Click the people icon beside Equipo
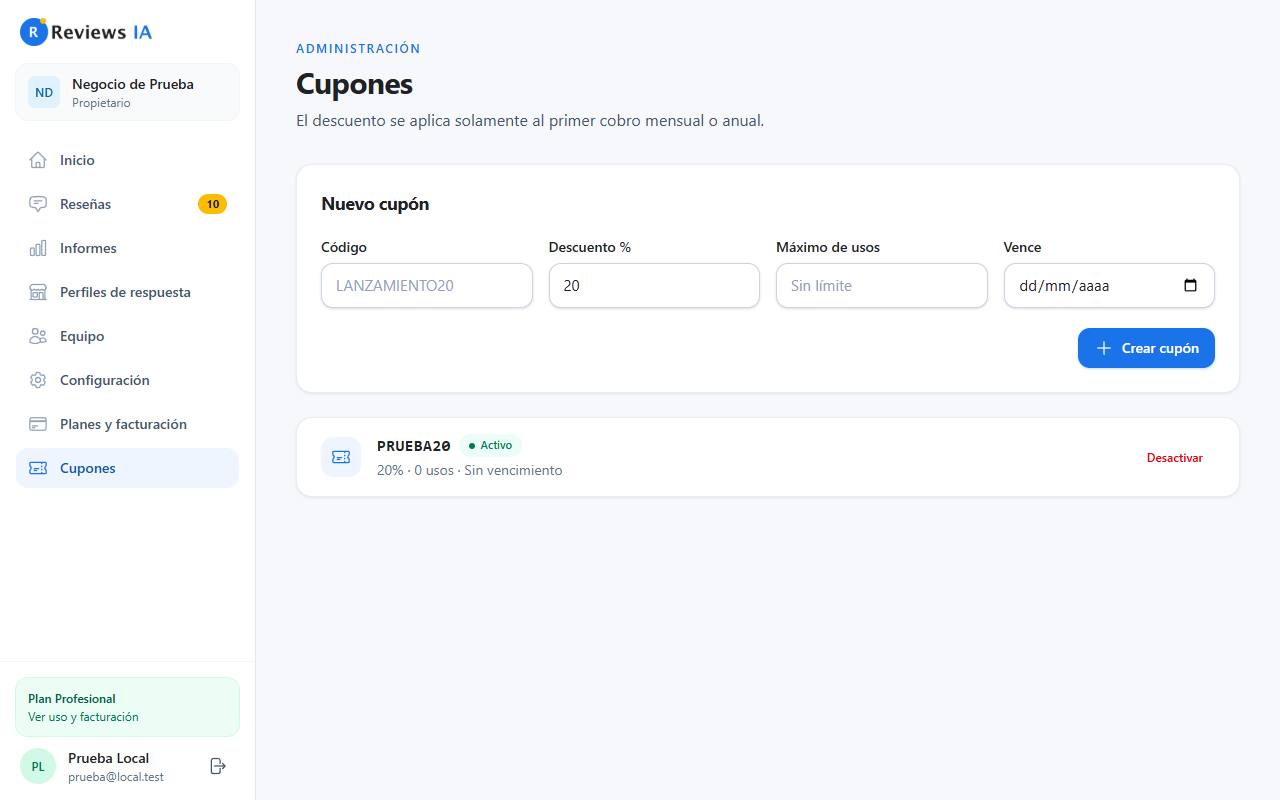 (38, 336)
